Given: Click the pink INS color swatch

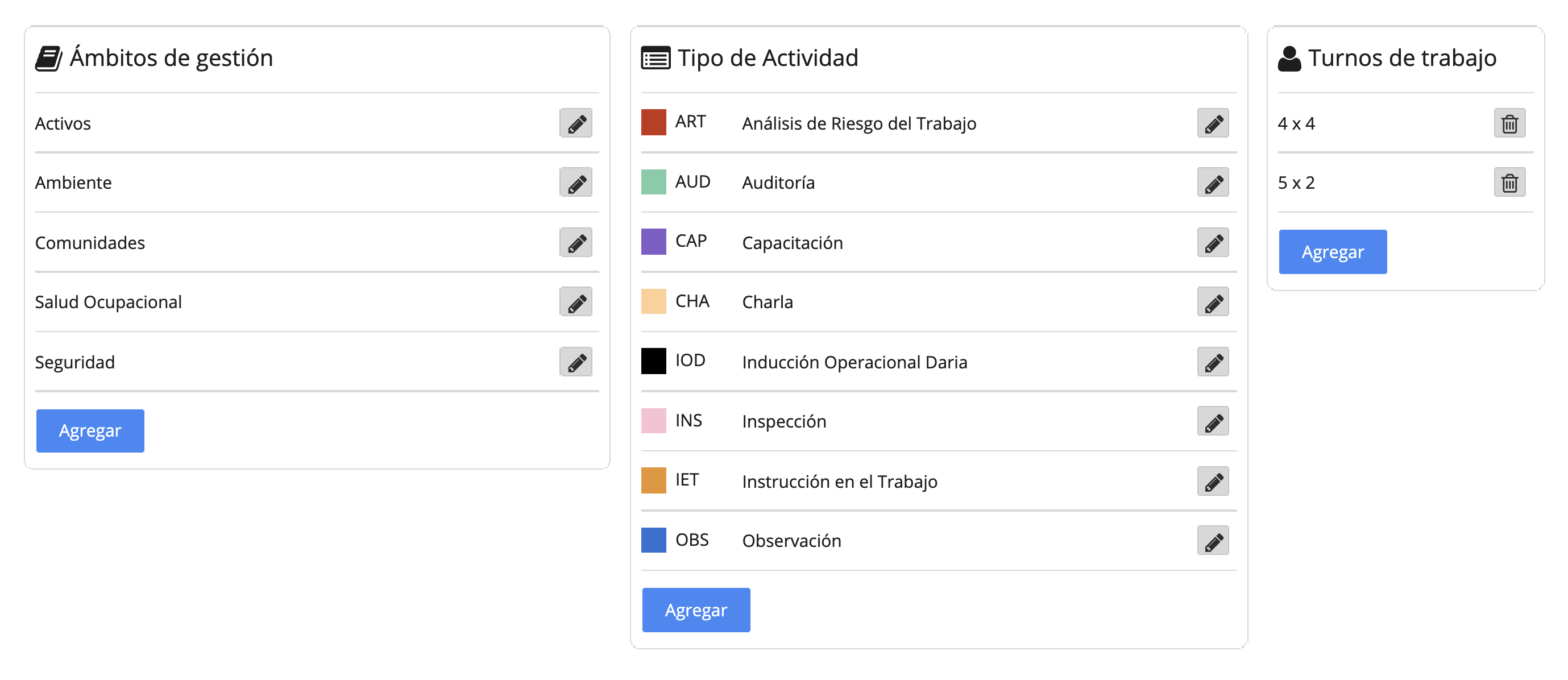Looking at the screenshot, I should click(654, 421).
